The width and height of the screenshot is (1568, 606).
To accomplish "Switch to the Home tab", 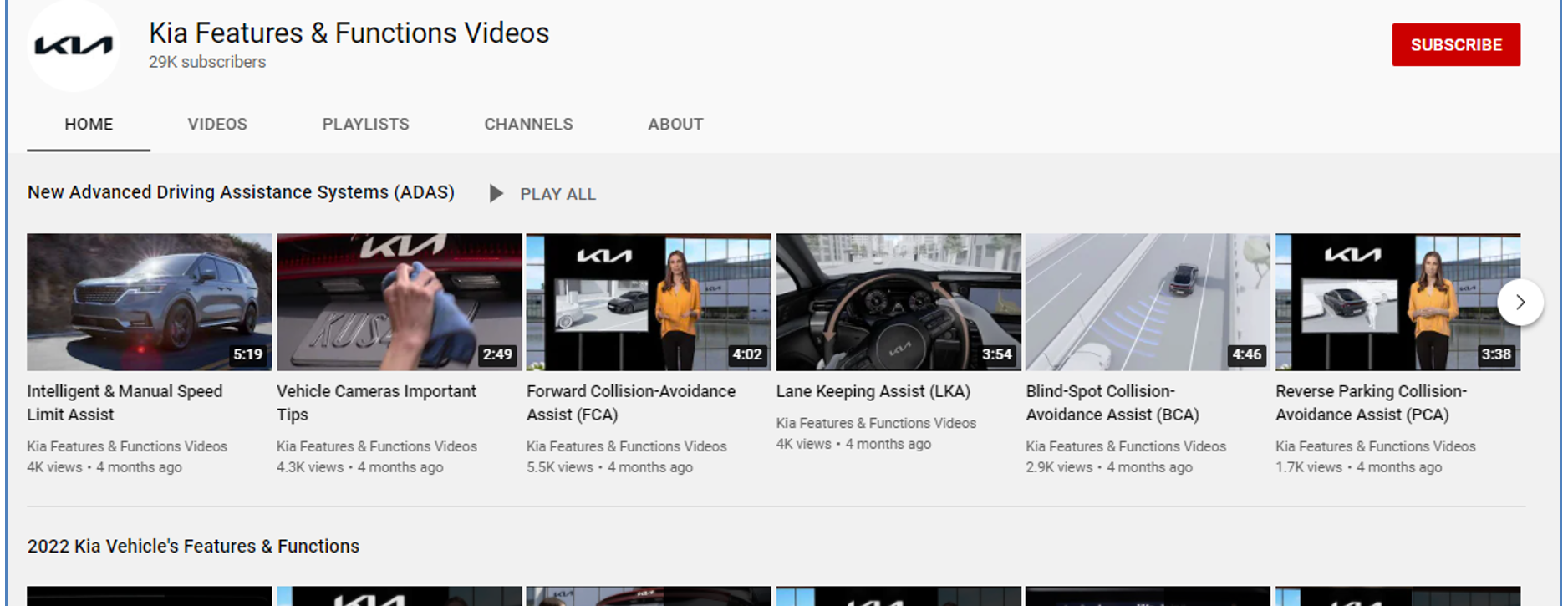I will coord(89,124).
